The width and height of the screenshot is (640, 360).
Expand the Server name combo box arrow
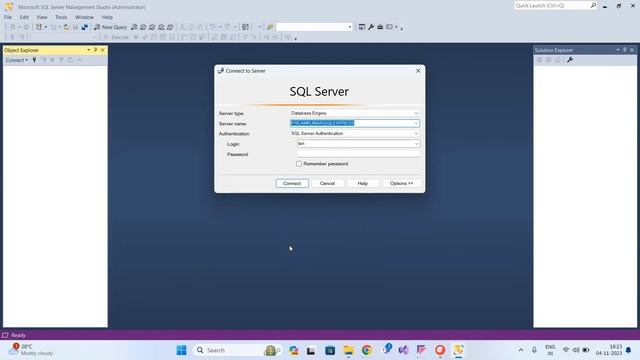tap(416, 123)
